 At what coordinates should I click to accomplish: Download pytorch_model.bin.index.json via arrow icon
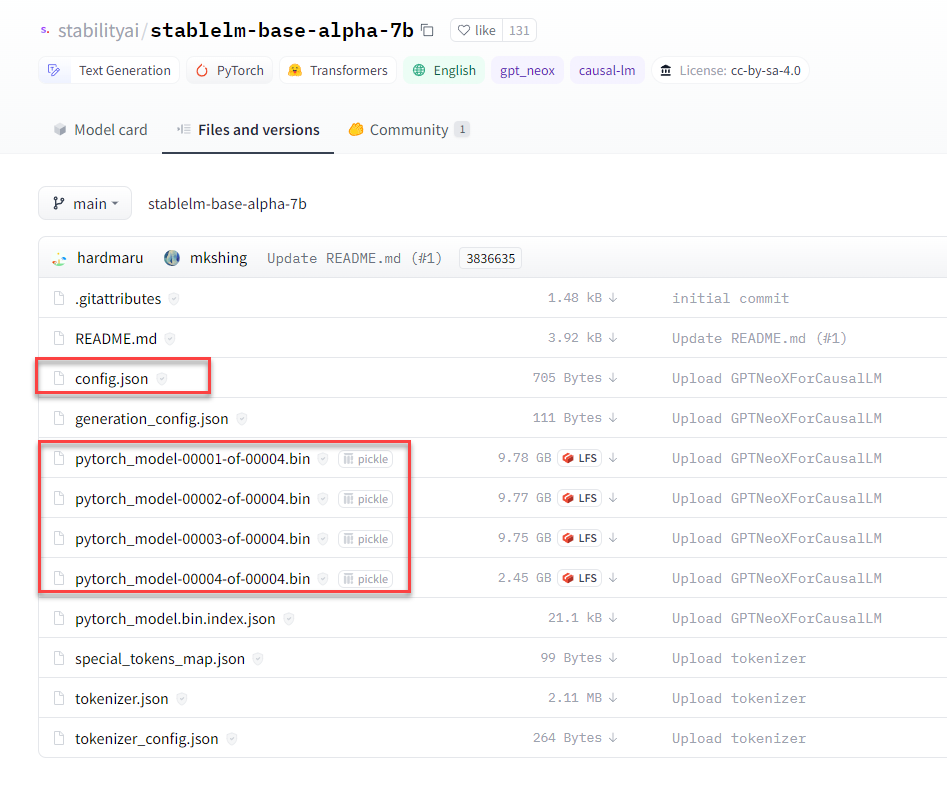(613, 617)
